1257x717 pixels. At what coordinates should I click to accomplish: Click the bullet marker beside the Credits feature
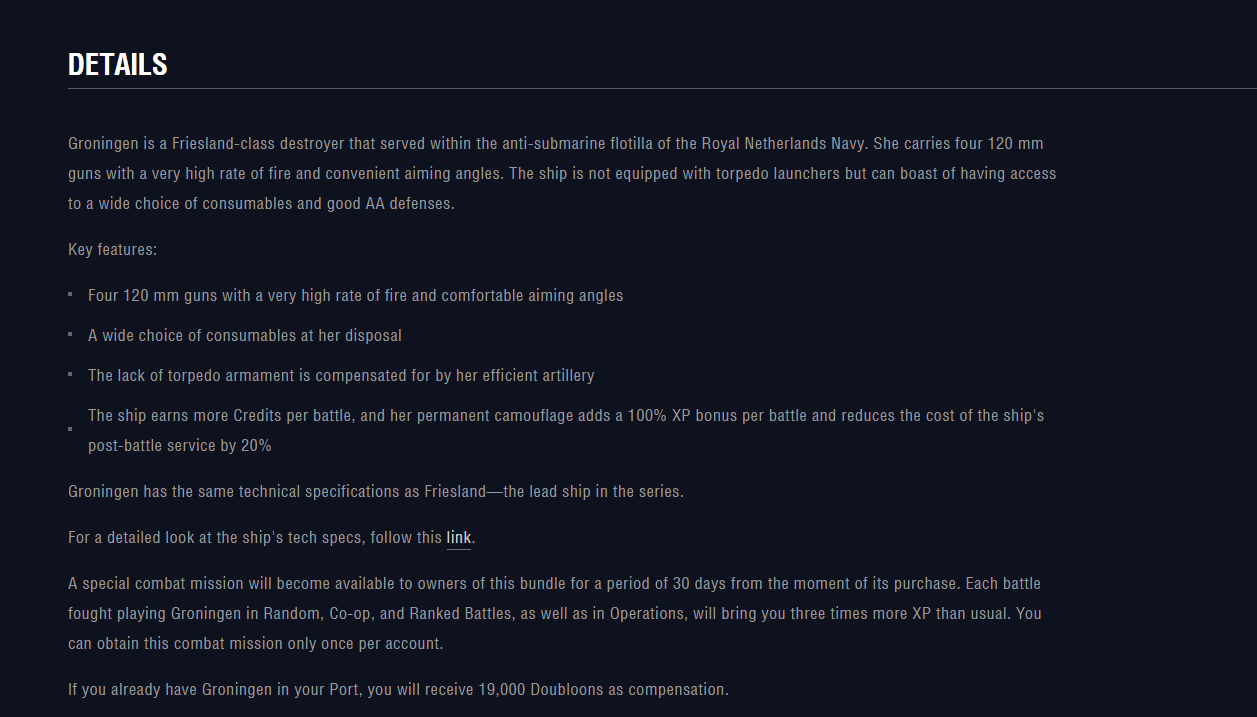coord(70,429)
